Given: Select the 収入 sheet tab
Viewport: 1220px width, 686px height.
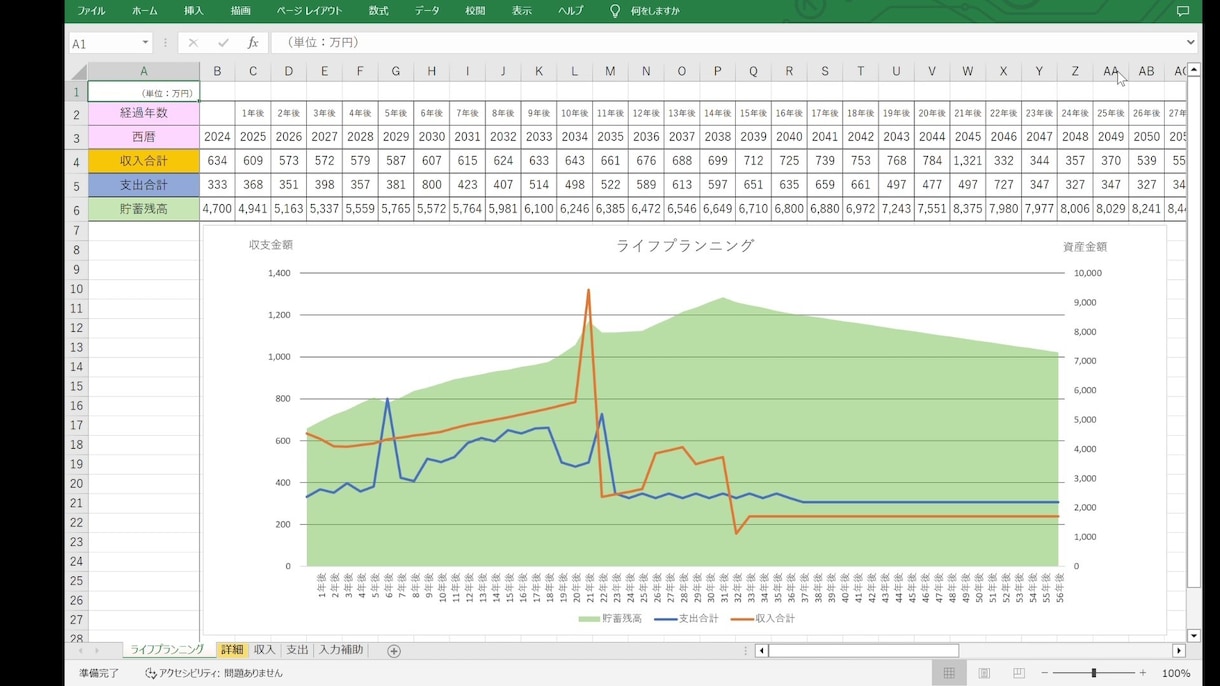Looking at the screenshot, I should (264, 650).
